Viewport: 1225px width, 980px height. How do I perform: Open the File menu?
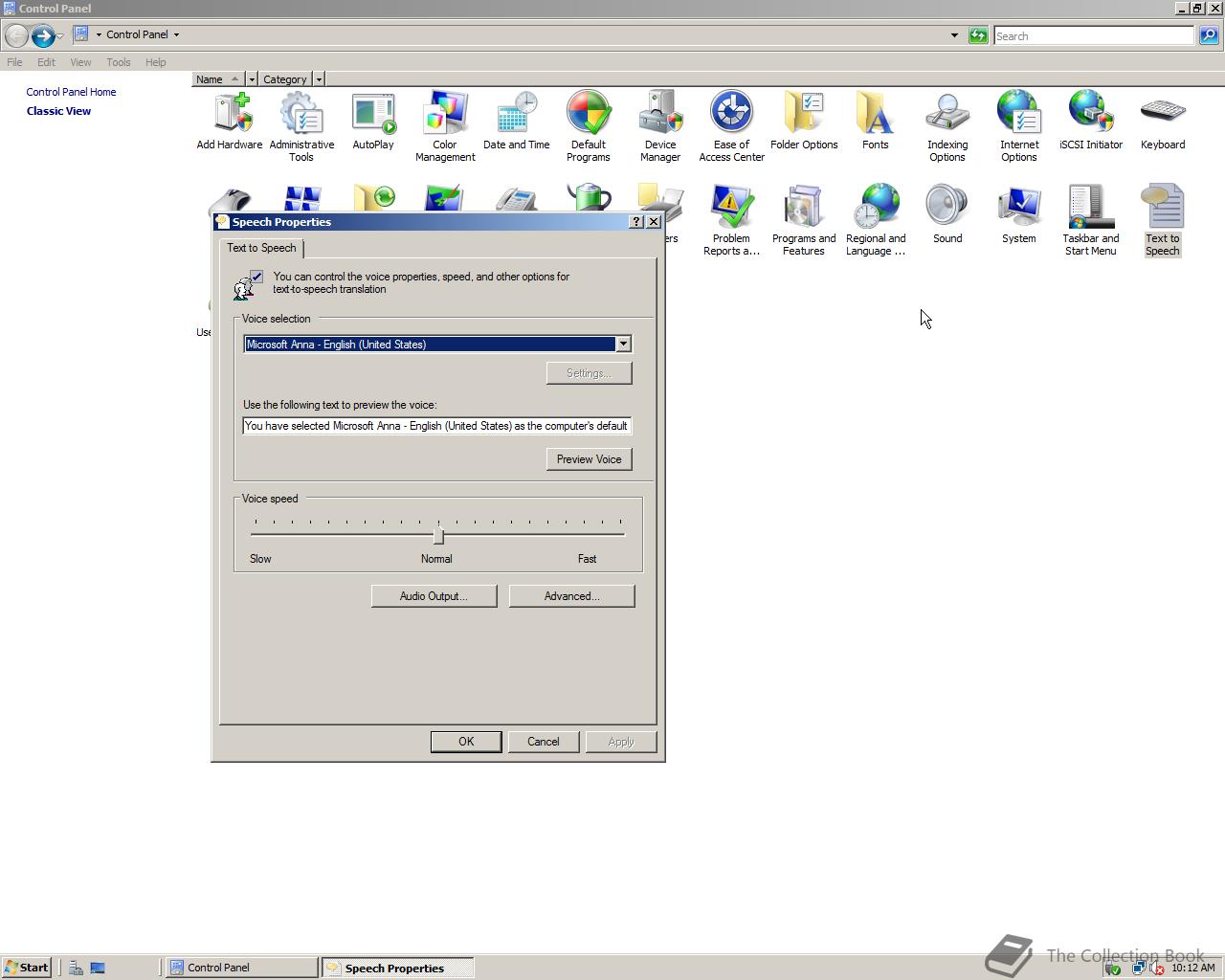point(14,62)
